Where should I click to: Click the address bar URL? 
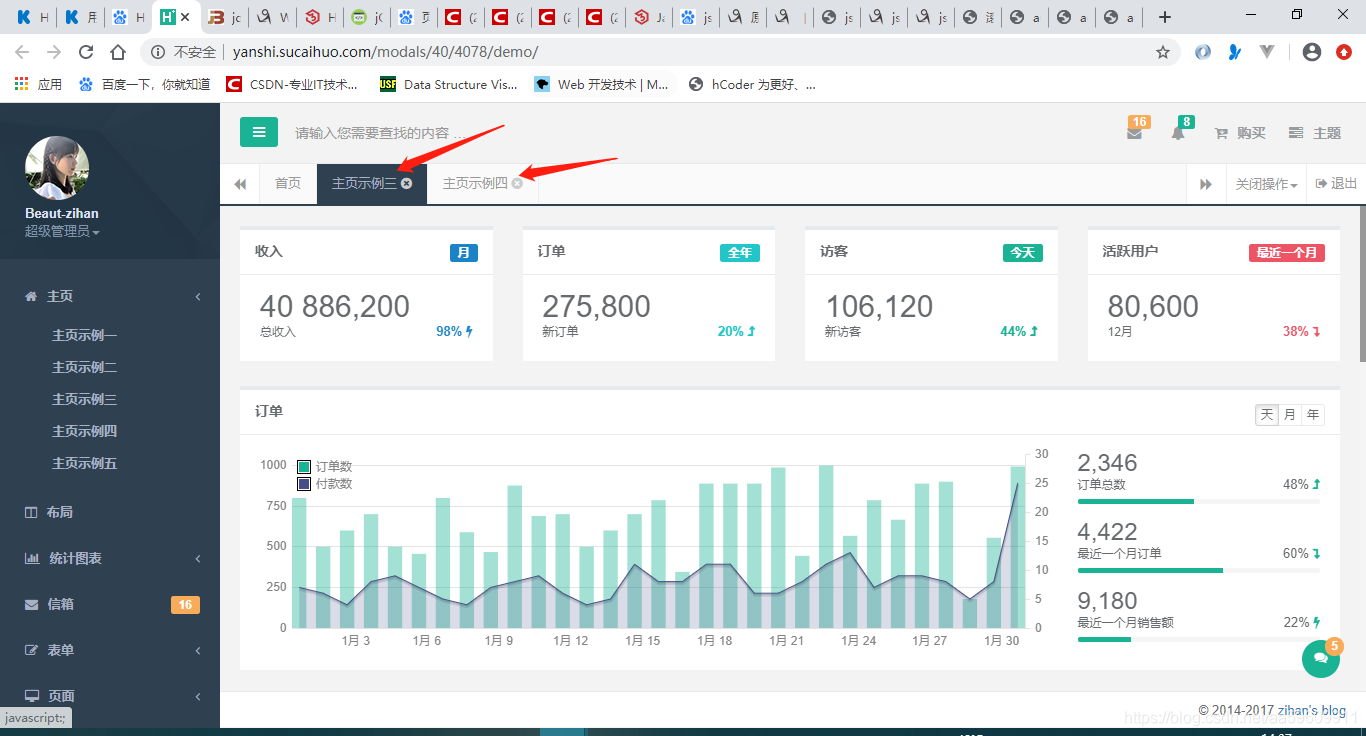click(385, 52)
